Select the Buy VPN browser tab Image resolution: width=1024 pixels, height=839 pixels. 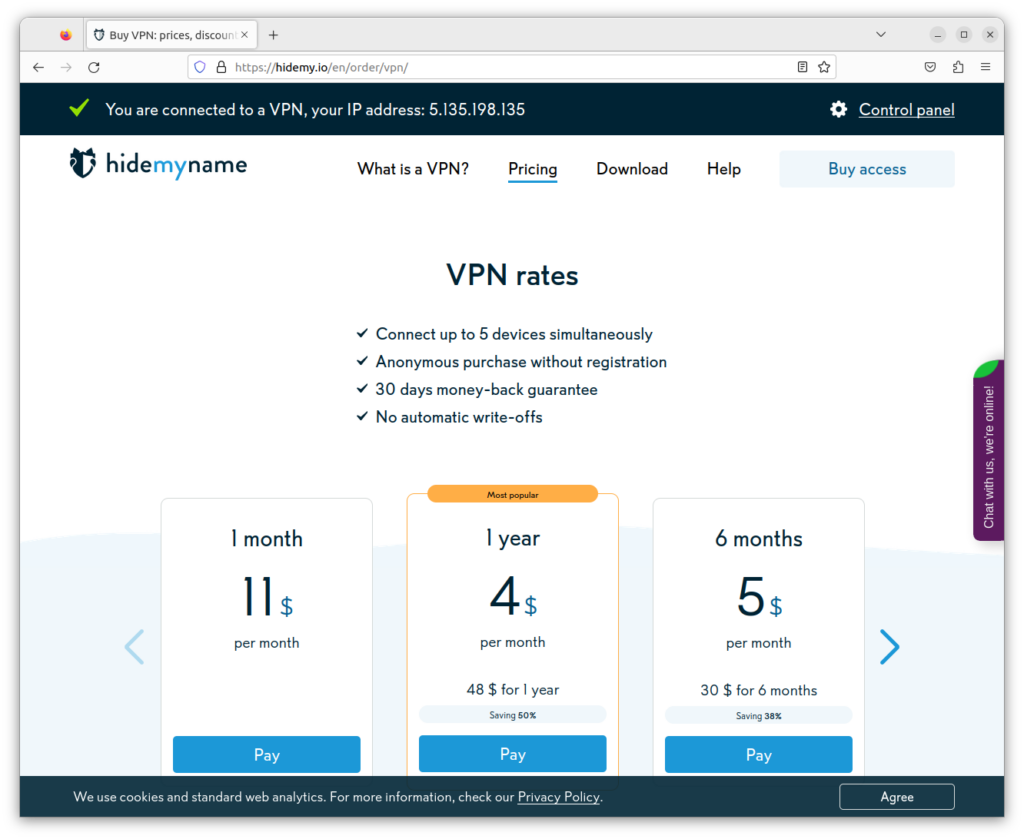(x=172, y=35)
